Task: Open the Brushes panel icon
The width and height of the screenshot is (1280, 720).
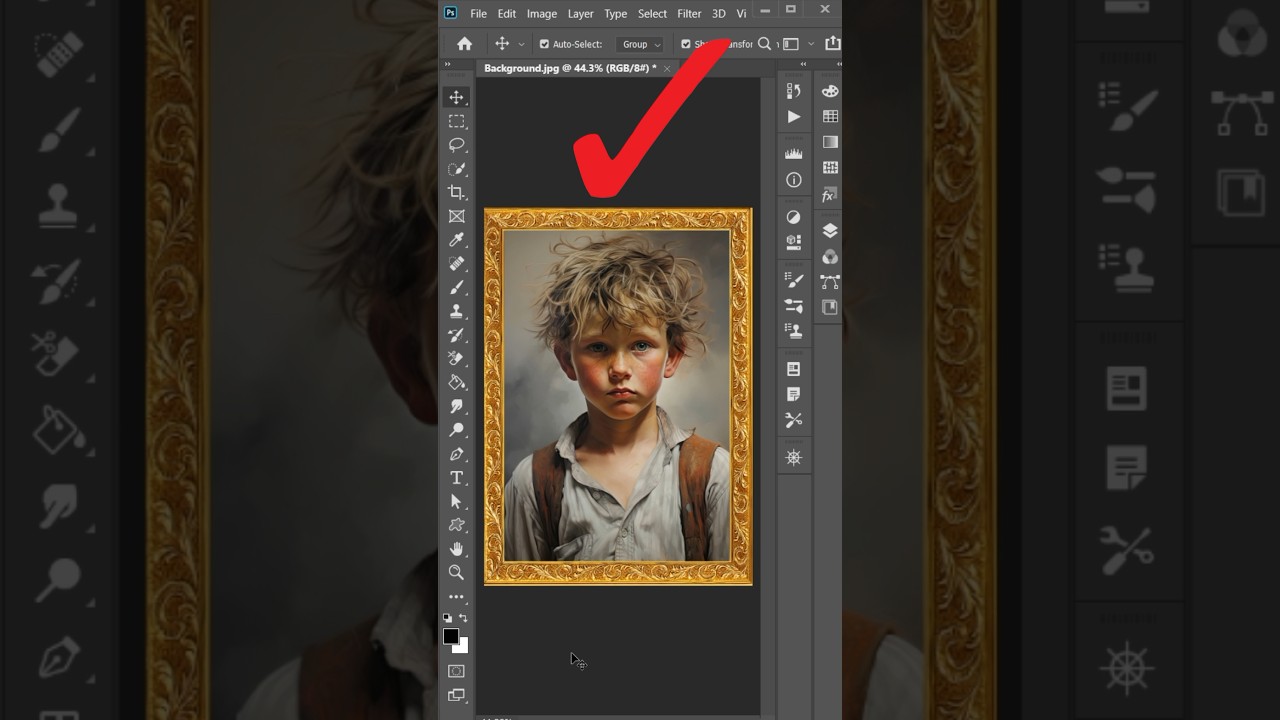Action: coord(794,305)
